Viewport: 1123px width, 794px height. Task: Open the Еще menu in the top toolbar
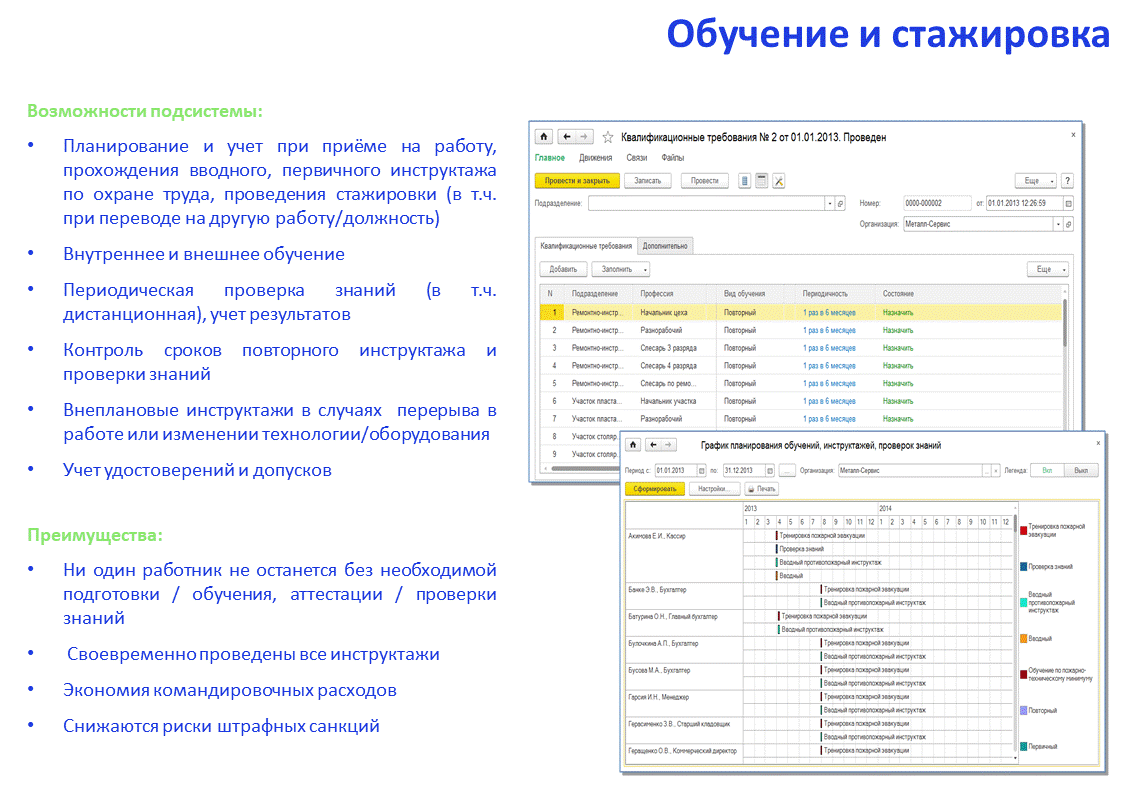pos(1036,181)
